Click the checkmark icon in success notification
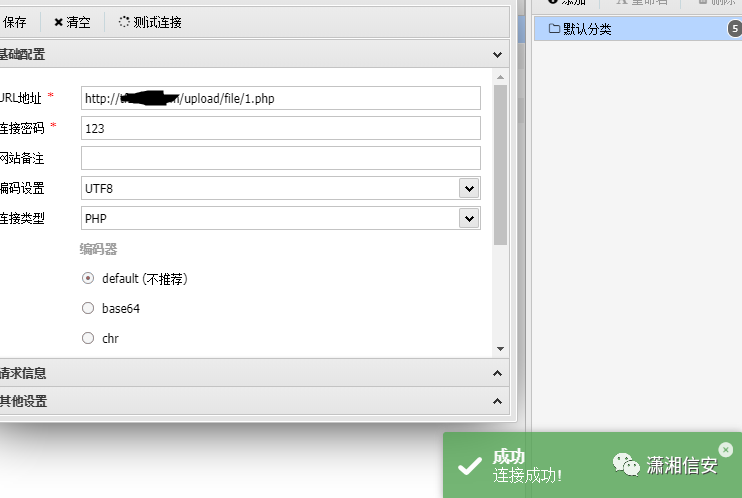The width and height of the screenshot is (742, 498). point(470,466)
